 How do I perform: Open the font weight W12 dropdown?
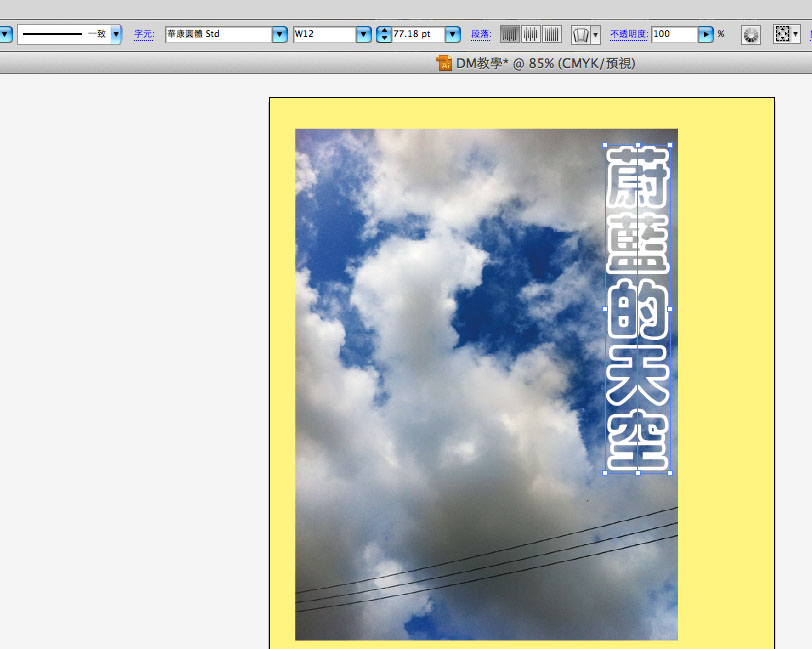click(x=364, y=34)
